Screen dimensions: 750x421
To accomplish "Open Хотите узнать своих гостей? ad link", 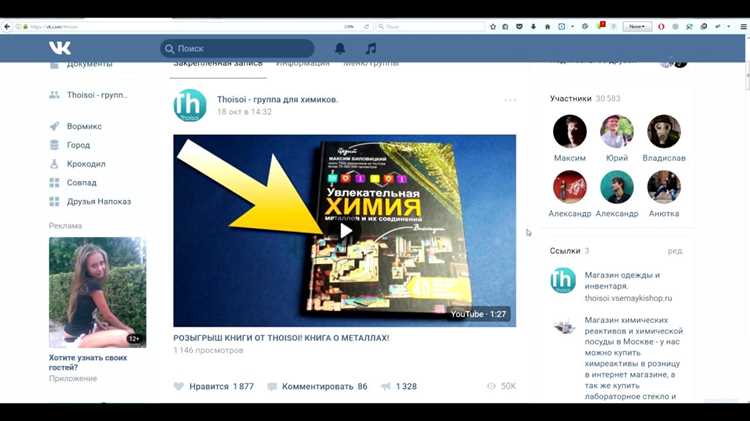I will [x=88, y=363].
